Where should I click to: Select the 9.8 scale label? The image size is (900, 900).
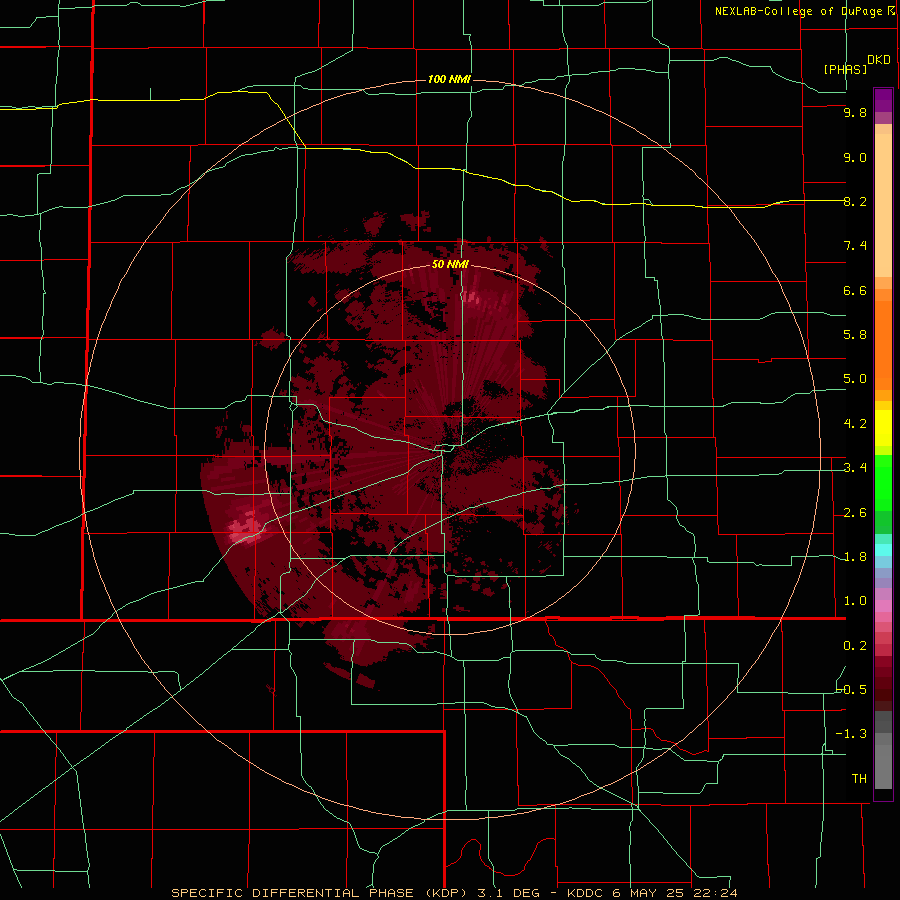point(855,112)
